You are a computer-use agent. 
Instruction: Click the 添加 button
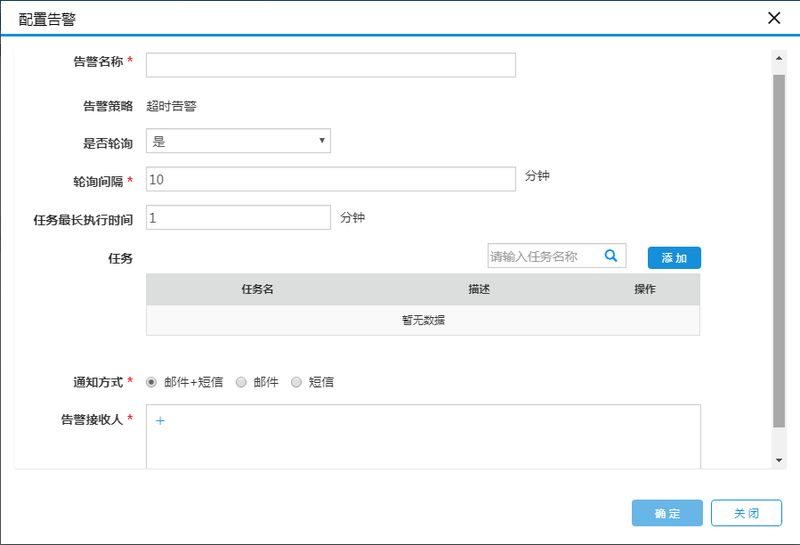pos(674,258)
